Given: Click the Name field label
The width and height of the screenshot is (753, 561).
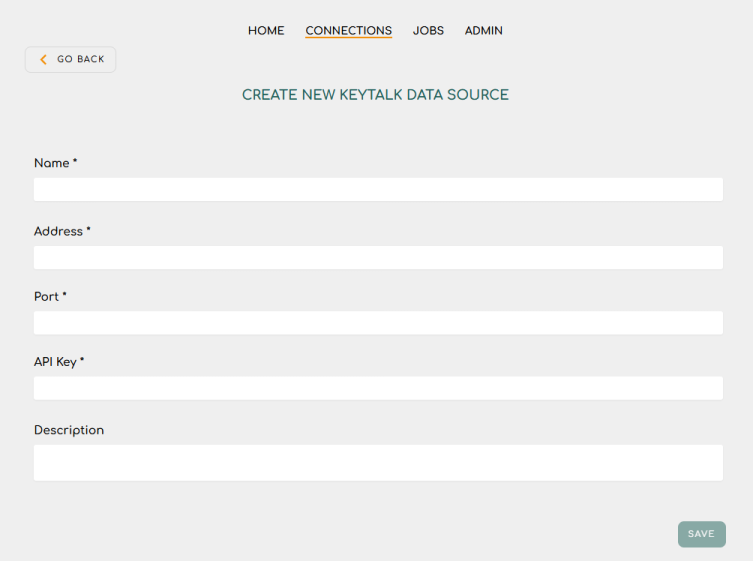Looking at the screenshot, I should point(51,163).
